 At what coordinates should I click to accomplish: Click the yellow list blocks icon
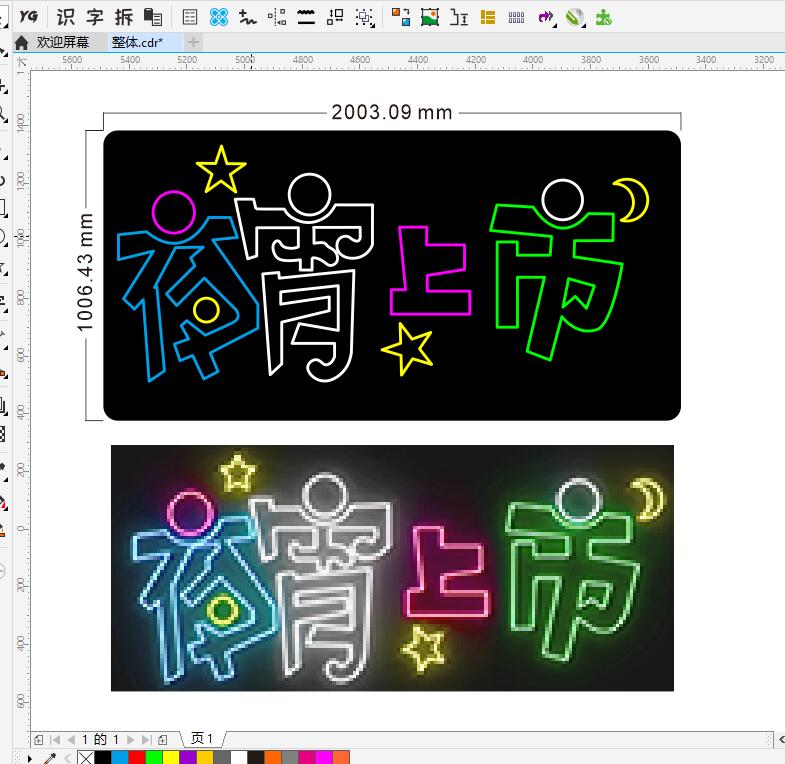click(488, 18)
